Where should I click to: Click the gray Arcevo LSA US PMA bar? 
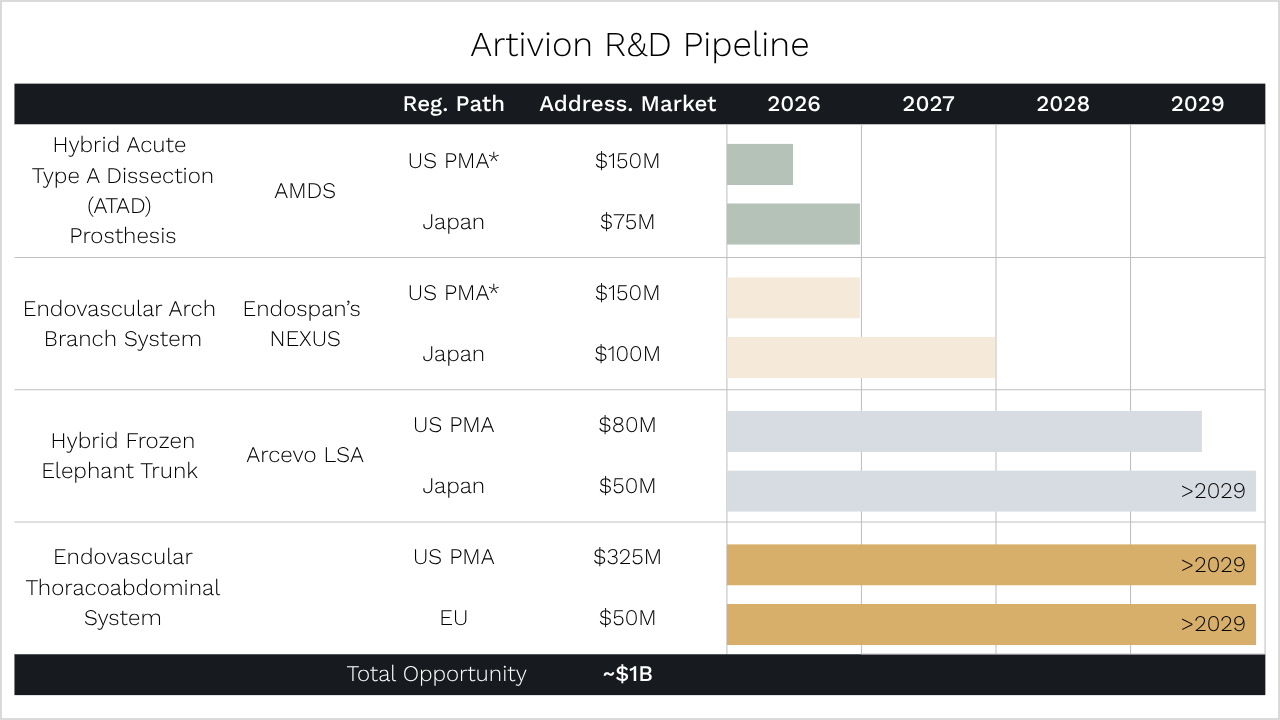[x=964, y=431]
